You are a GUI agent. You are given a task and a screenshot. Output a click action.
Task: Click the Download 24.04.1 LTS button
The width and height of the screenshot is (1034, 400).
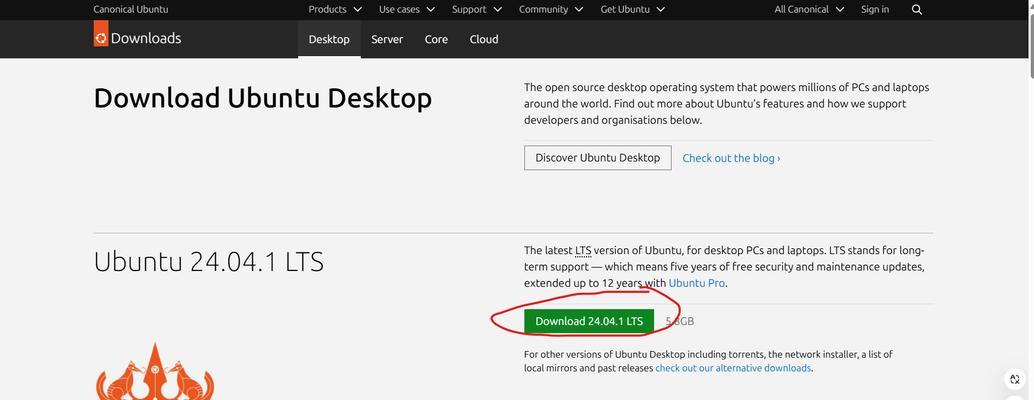pos(589,321)
